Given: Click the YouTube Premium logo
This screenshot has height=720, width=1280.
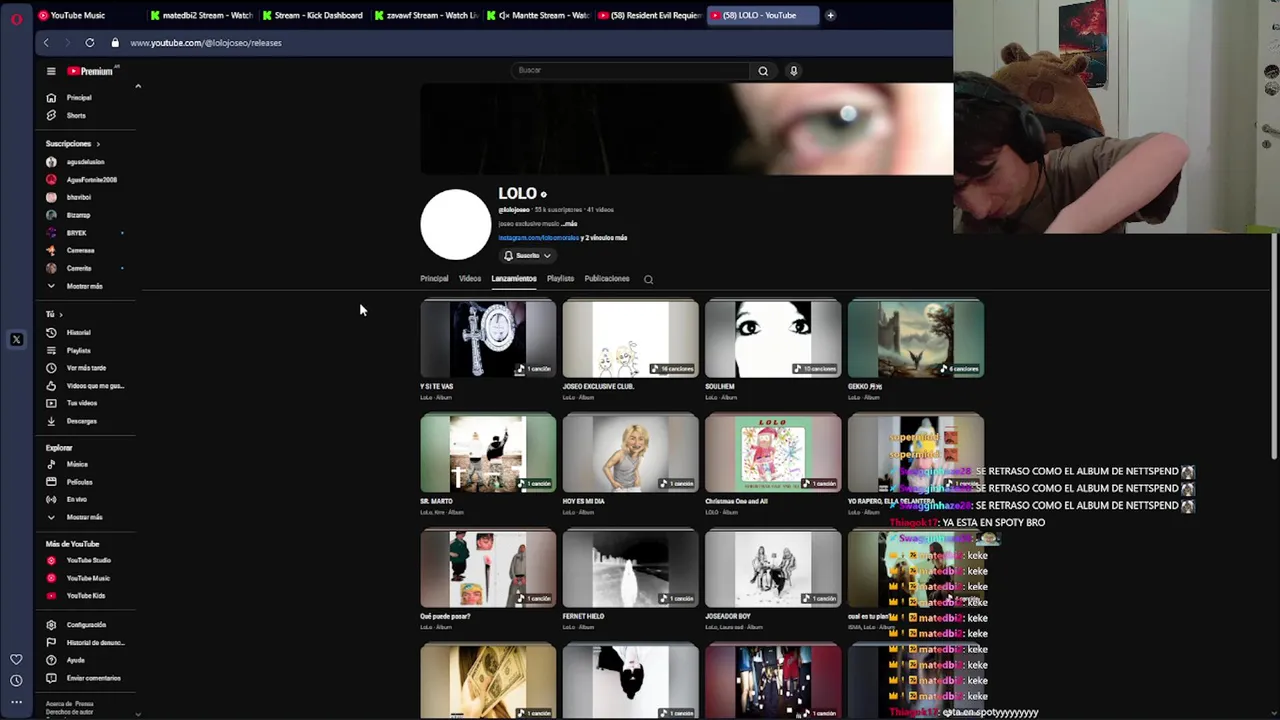Looking at the screenshot, I should pos(90,71).
